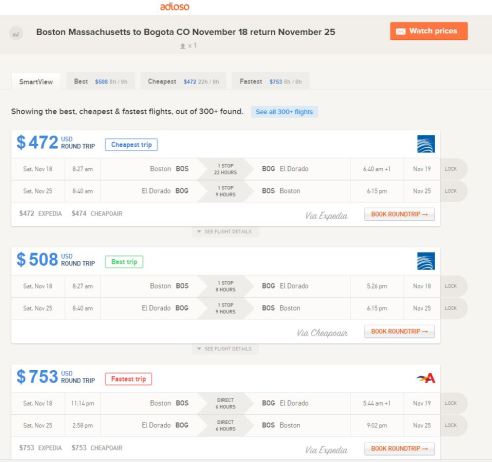Switch to Best $508 tab
This screenshot has width=492, height=462.
(101, 81)
